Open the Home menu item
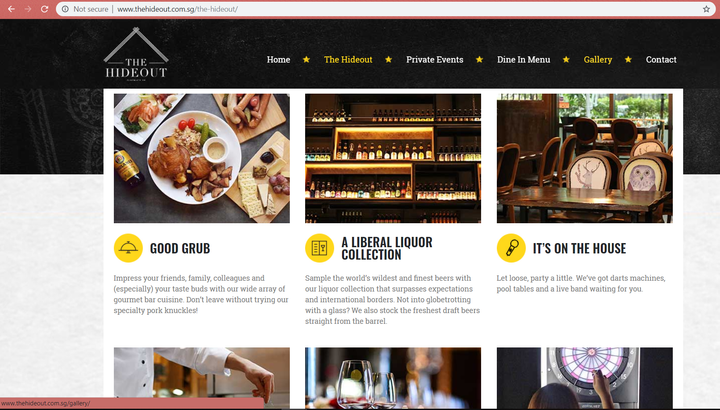Viewport: 720px width, 410px height. click(278, 60)
